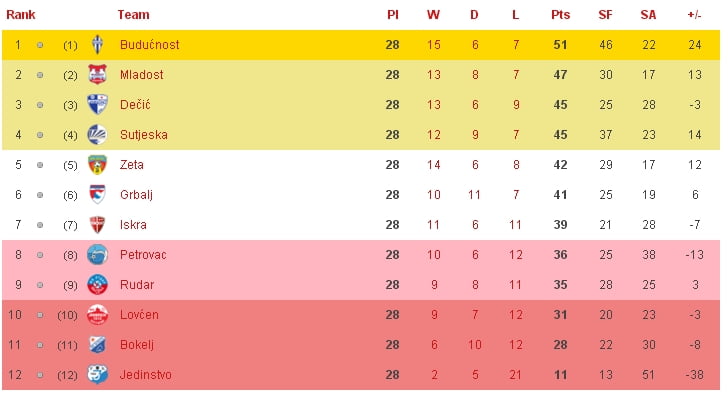This screenshot has height=405, width=728.
Task: Click the Bokelj team badge
Action: pyautogui.click(x=97, y=345)
